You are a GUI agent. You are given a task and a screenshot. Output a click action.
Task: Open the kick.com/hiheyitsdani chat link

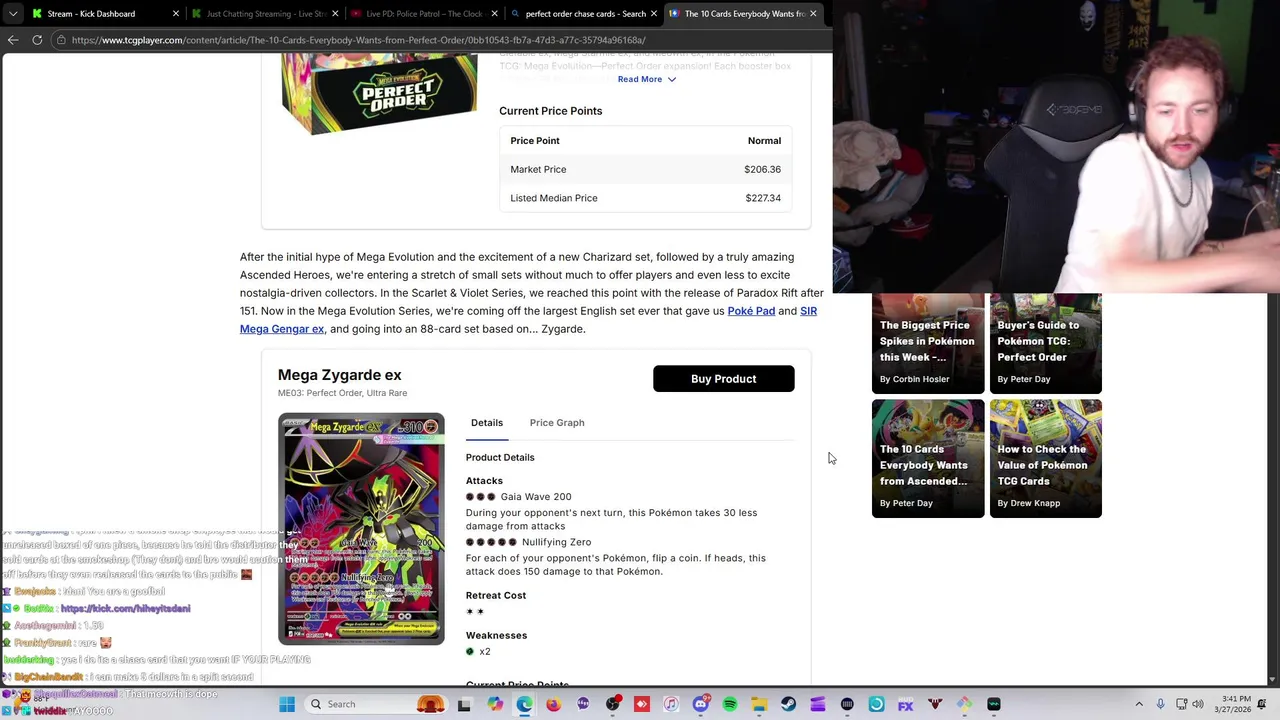coord(125,608)
